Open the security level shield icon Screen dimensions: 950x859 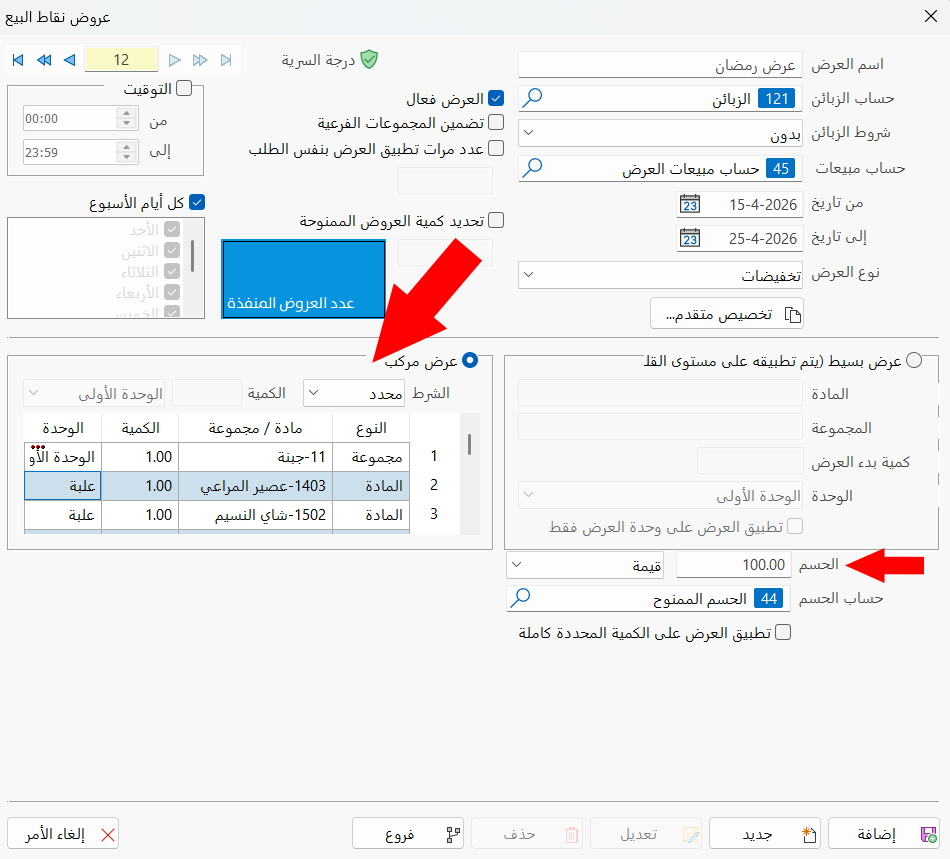[369, 59]
